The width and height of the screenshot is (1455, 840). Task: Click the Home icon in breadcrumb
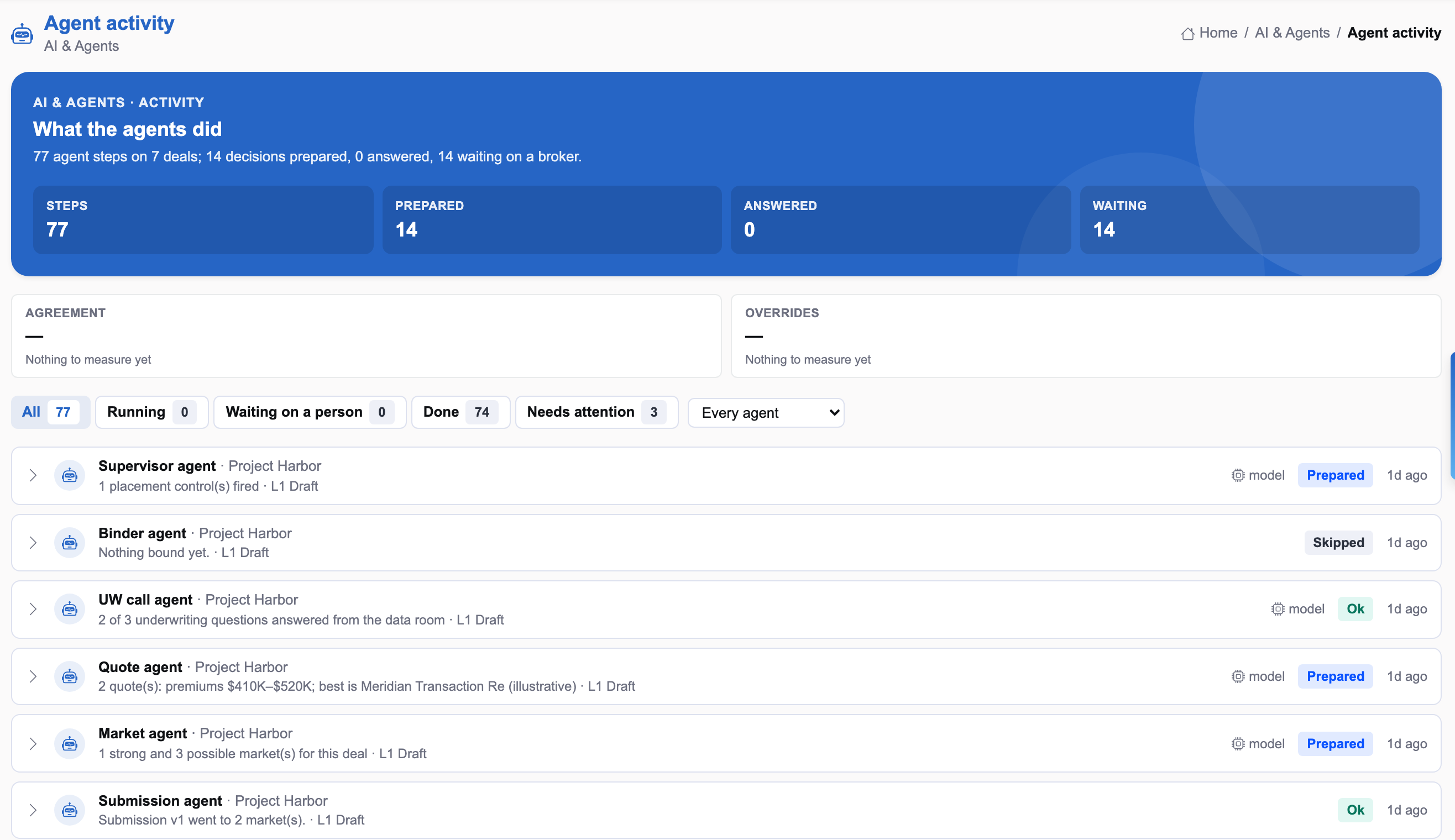[1187, 34]
